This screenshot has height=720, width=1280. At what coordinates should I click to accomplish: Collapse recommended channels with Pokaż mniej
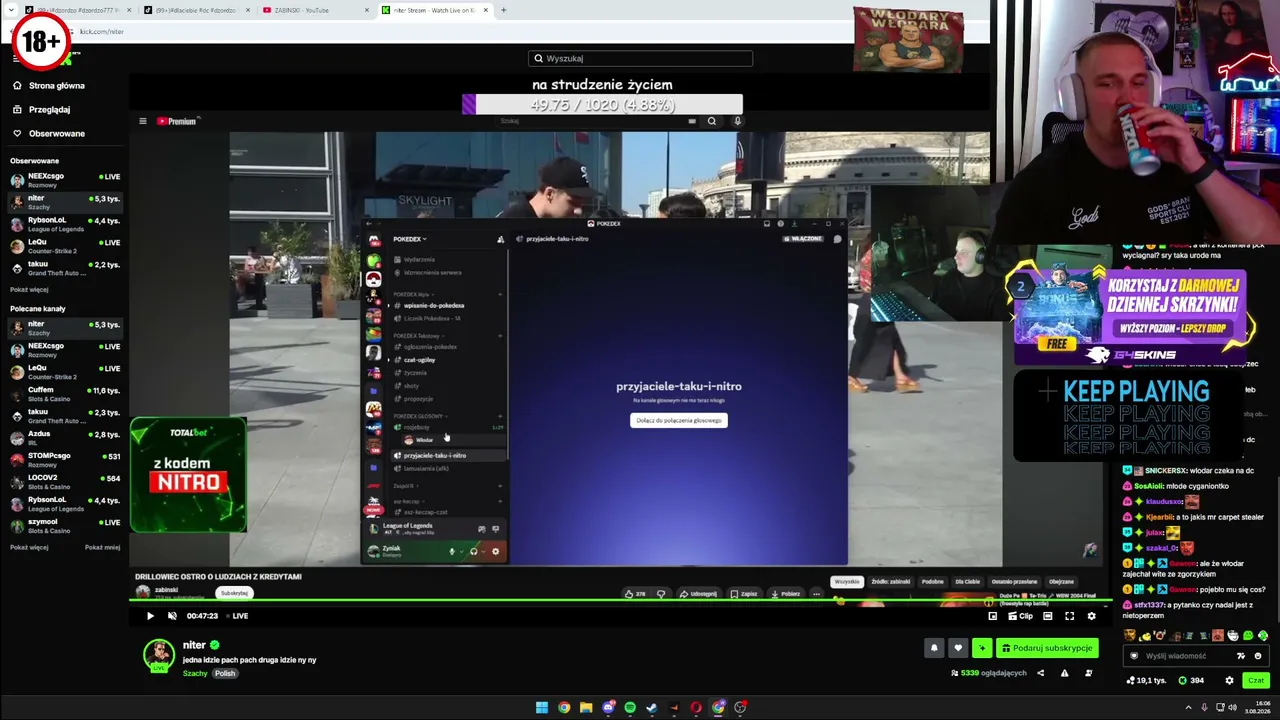(x=102, y=548)
